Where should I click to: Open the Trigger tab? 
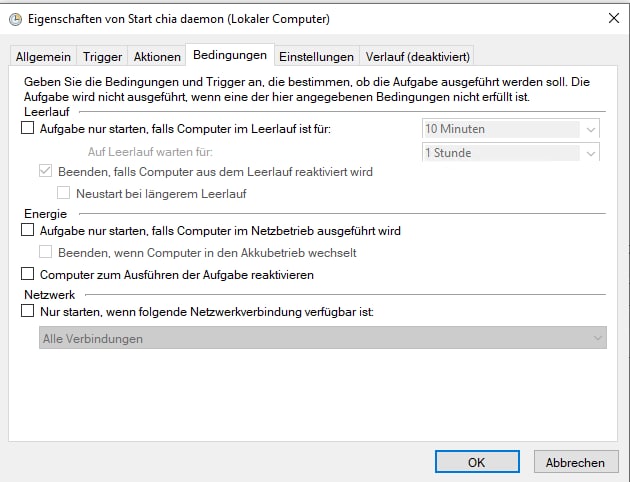click(x=102, y=57)
